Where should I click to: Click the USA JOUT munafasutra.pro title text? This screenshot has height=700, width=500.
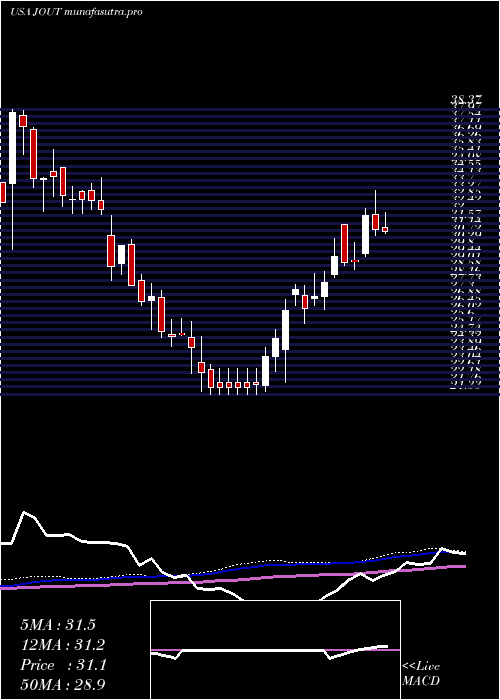[76, 12]
